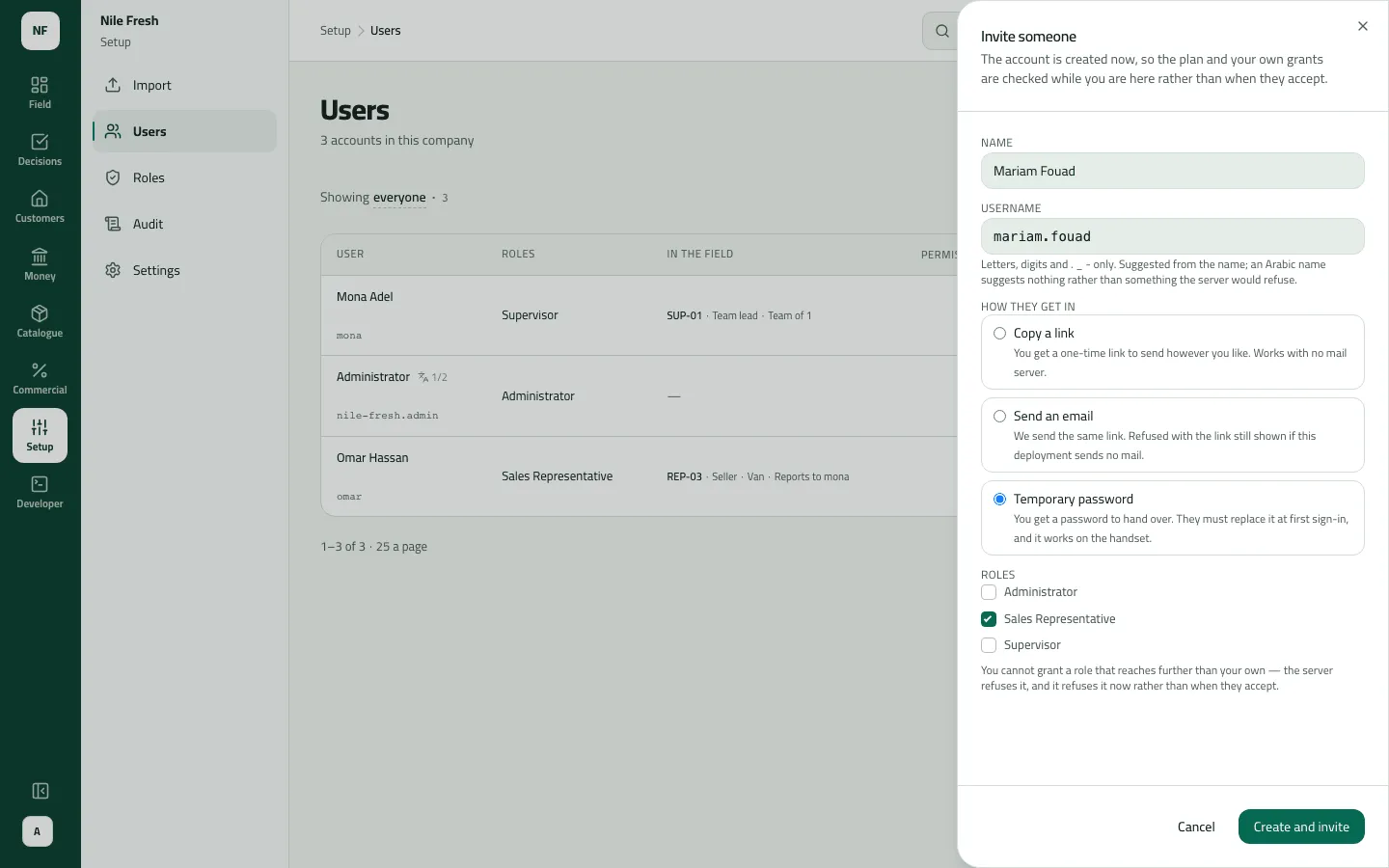Screen dimensions: 1389x868
Task: Click the nile-fresh.admin username text
Action: point(387,416)
